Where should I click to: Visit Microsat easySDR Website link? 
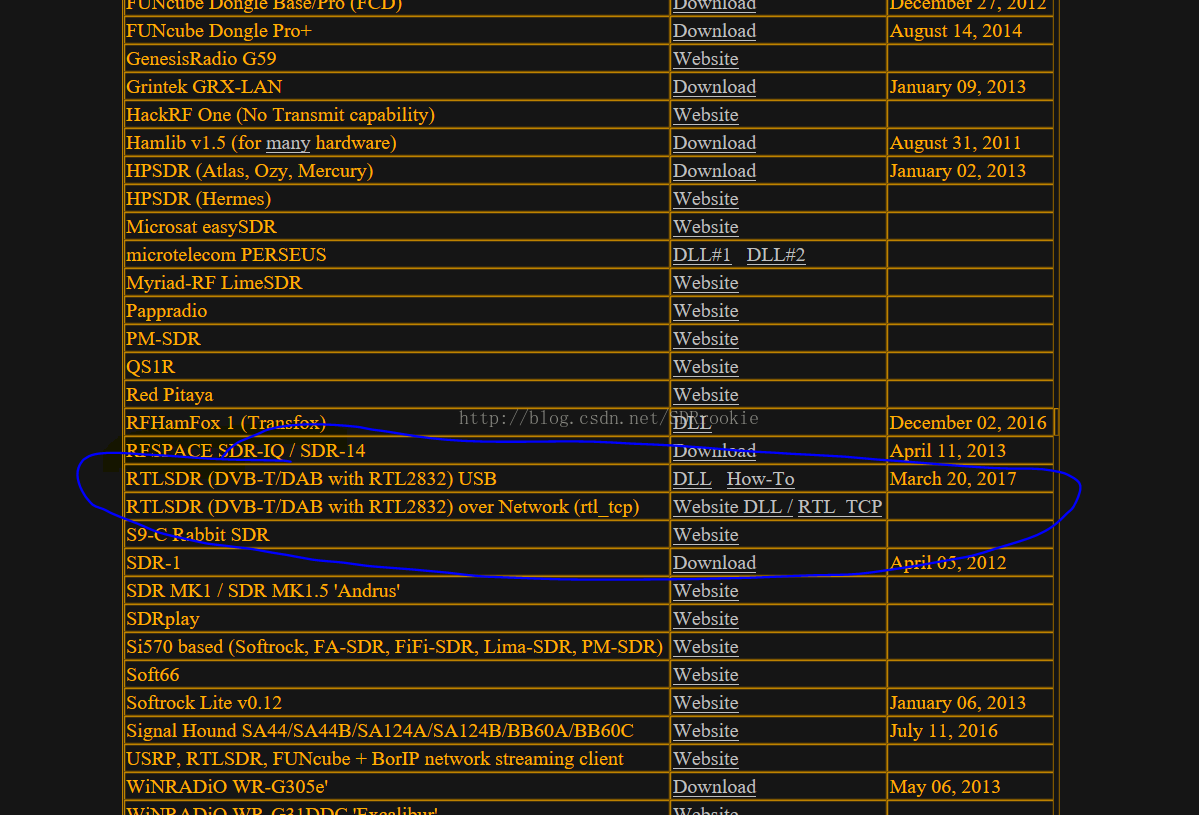click(x=706, y=227)
